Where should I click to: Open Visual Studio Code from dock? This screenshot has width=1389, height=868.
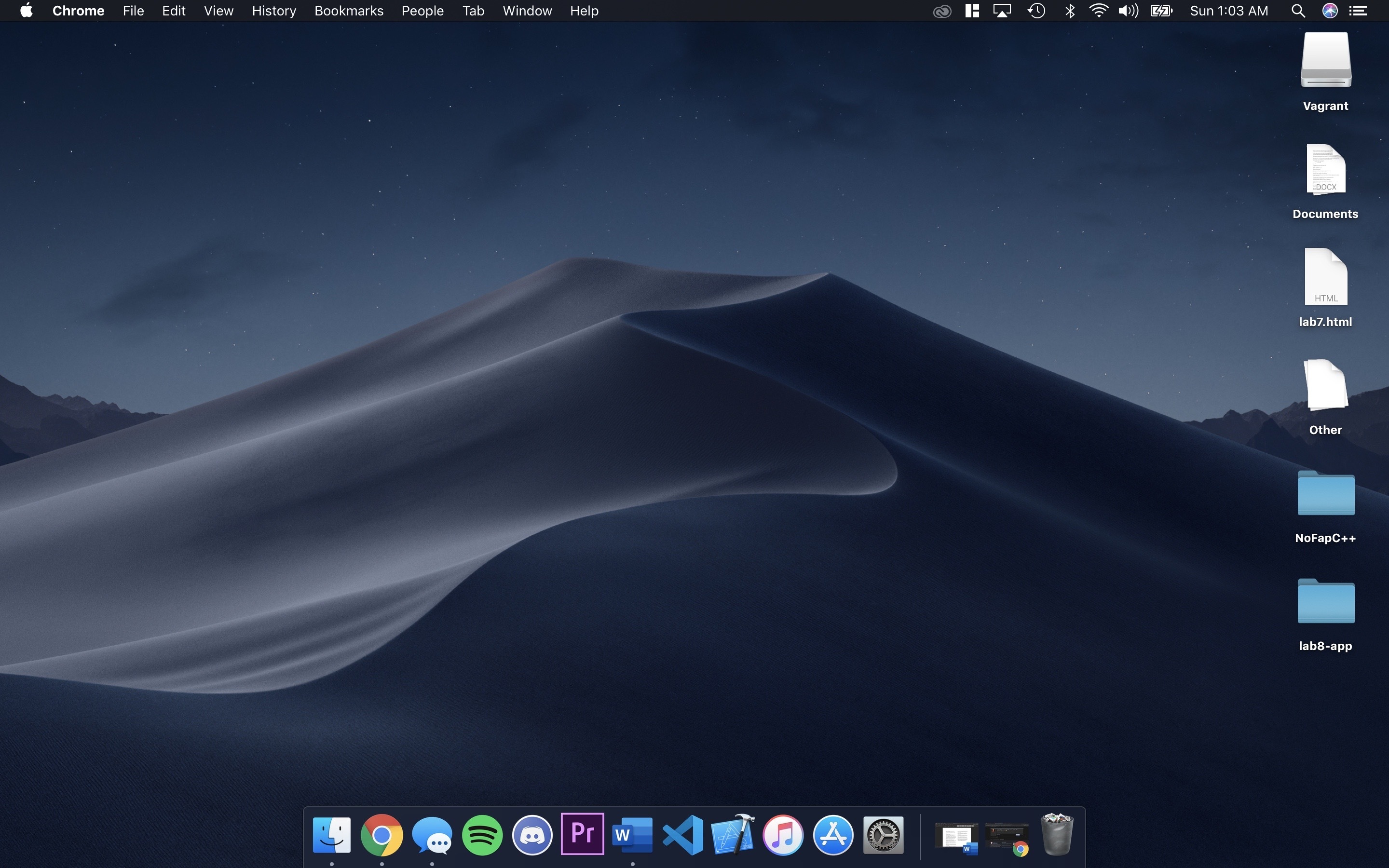tap(682, 835)
